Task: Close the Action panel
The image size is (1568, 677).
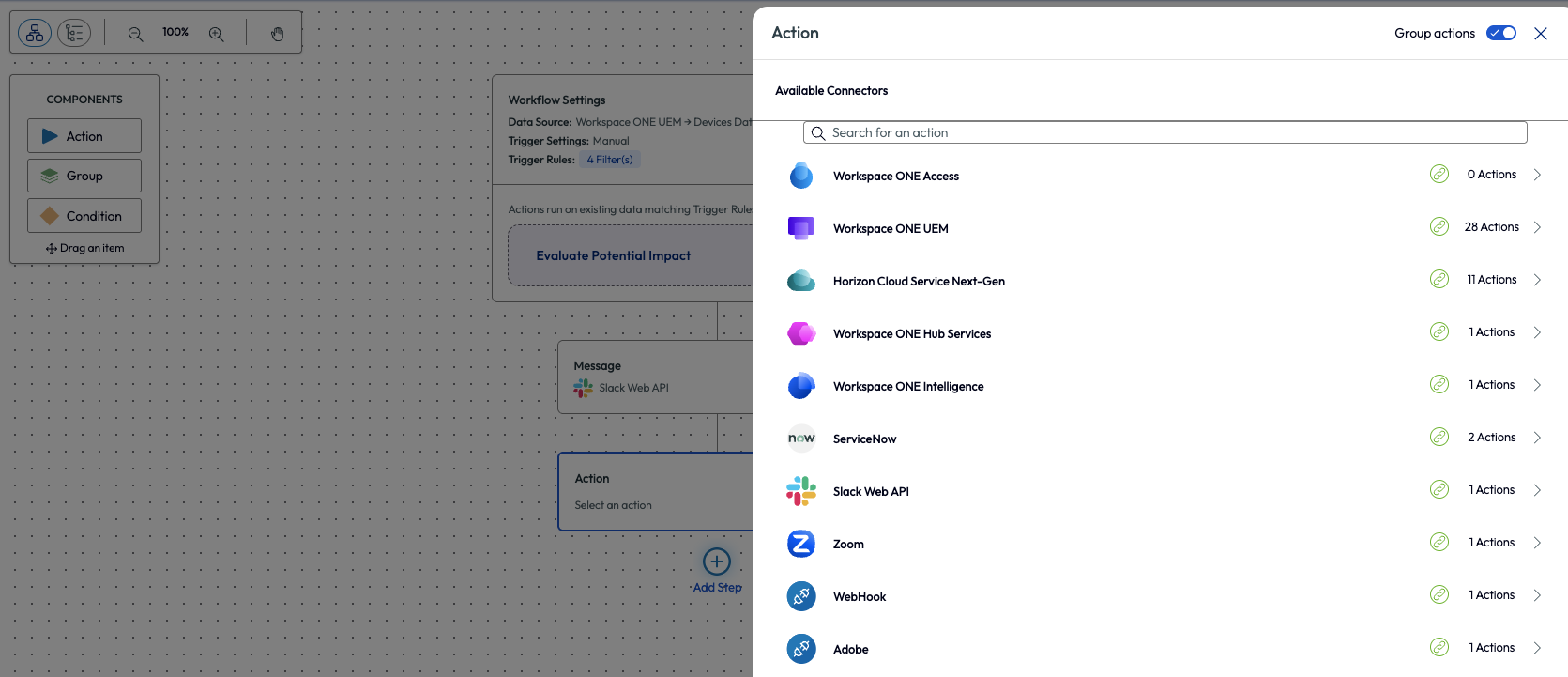Action: click(1541, 34)
